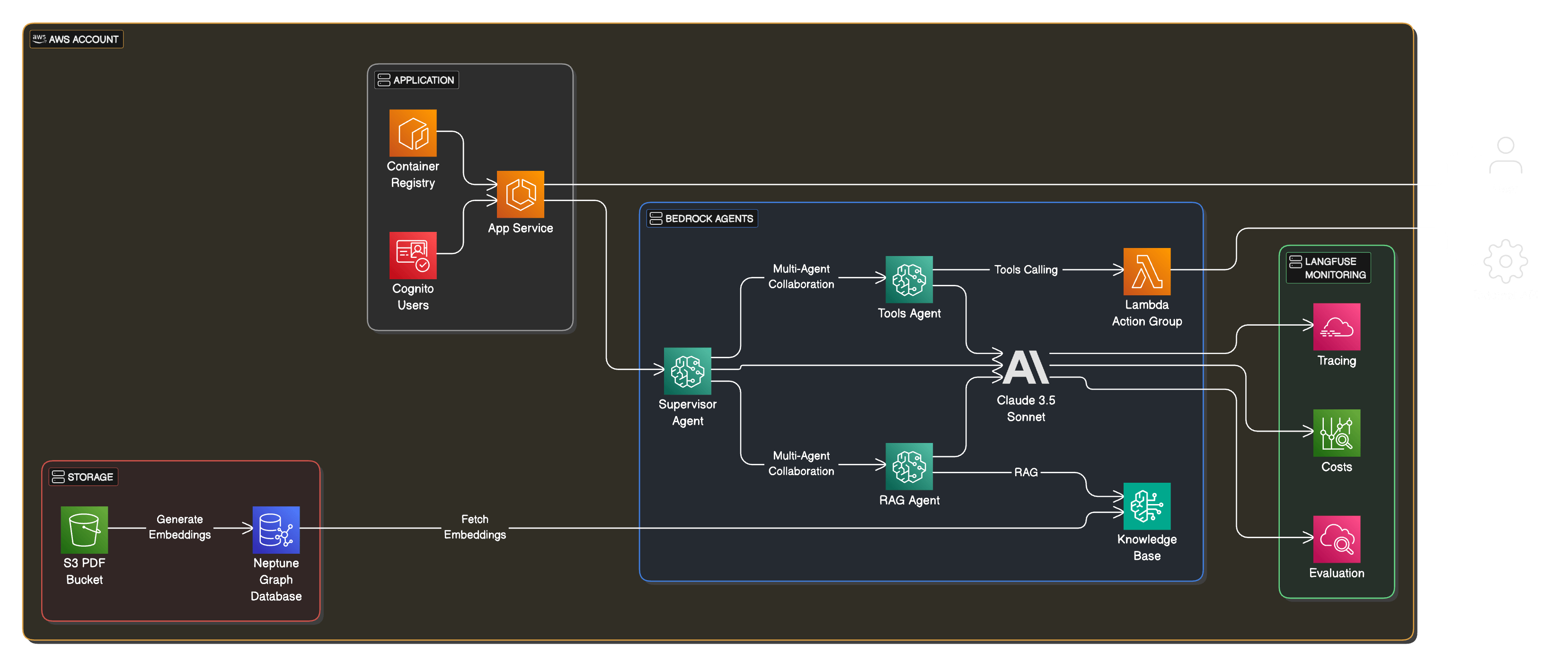Click the Lambda Action Group icon
The height and width of the screenshot is (664, 1568).
[x=1147, y=272]
